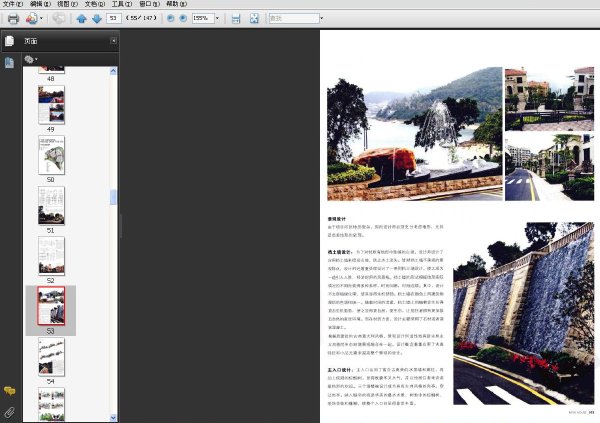This screenshot has width=600, height=423.
Task: Open the Attachments paperclip icon
Action: point(10,412)
